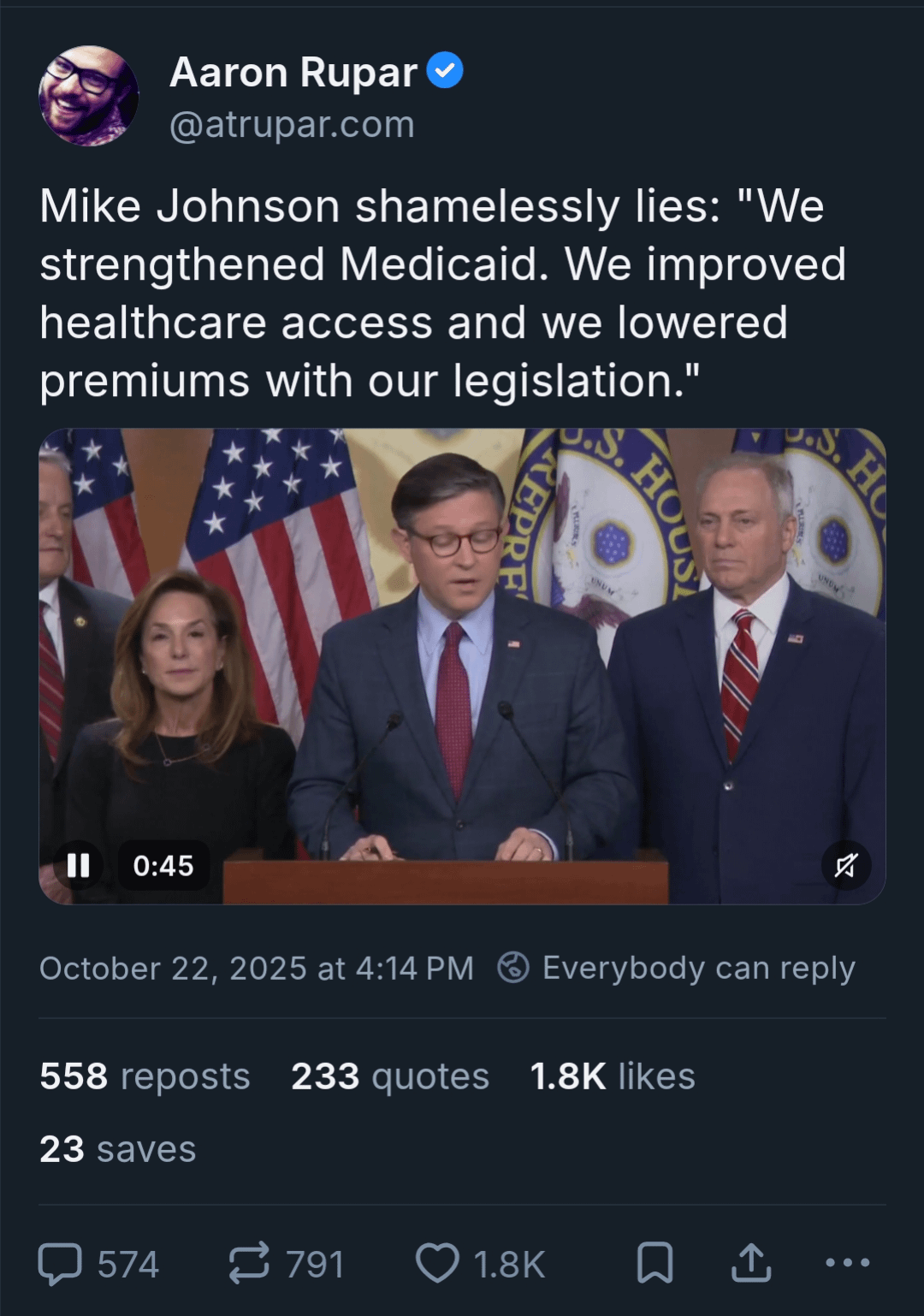Open the 23 saves count
The width and height of the screenshot is (924, 1316).
(118, 1149)
